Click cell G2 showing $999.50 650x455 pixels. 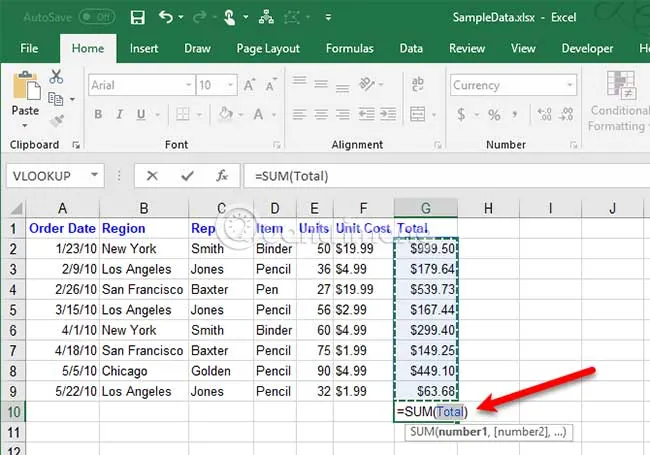pyautogui.click(x=426, y=249)
